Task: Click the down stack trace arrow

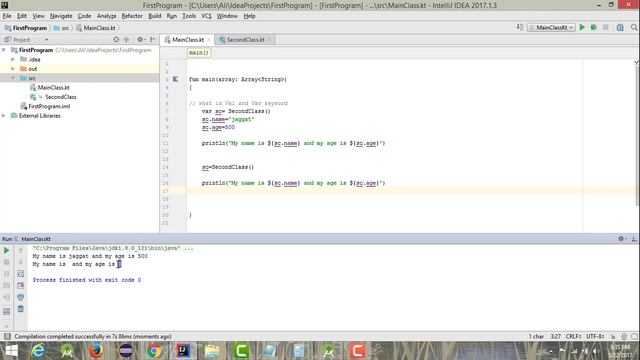Action: coord(20,262)
